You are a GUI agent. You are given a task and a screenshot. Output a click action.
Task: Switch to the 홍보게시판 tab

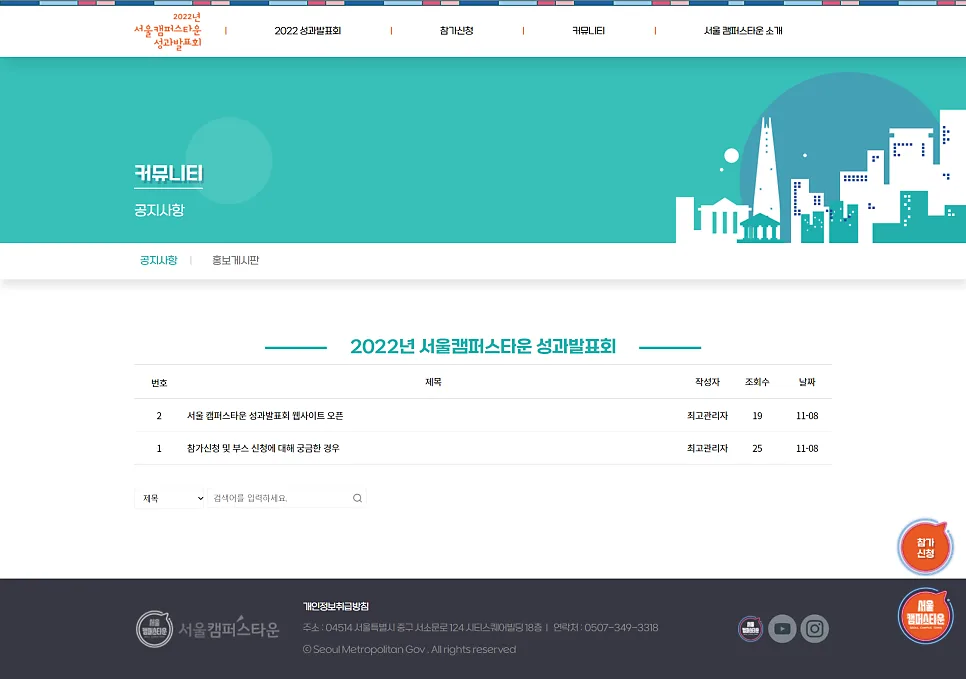(235, 260)
